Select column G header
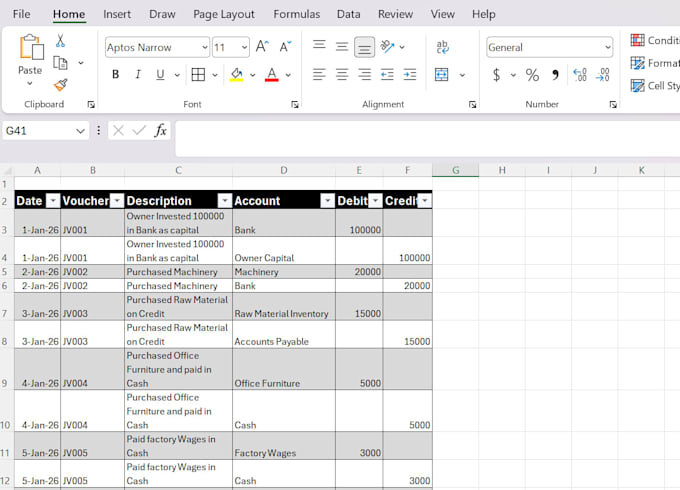 click(x=455, y=170)
